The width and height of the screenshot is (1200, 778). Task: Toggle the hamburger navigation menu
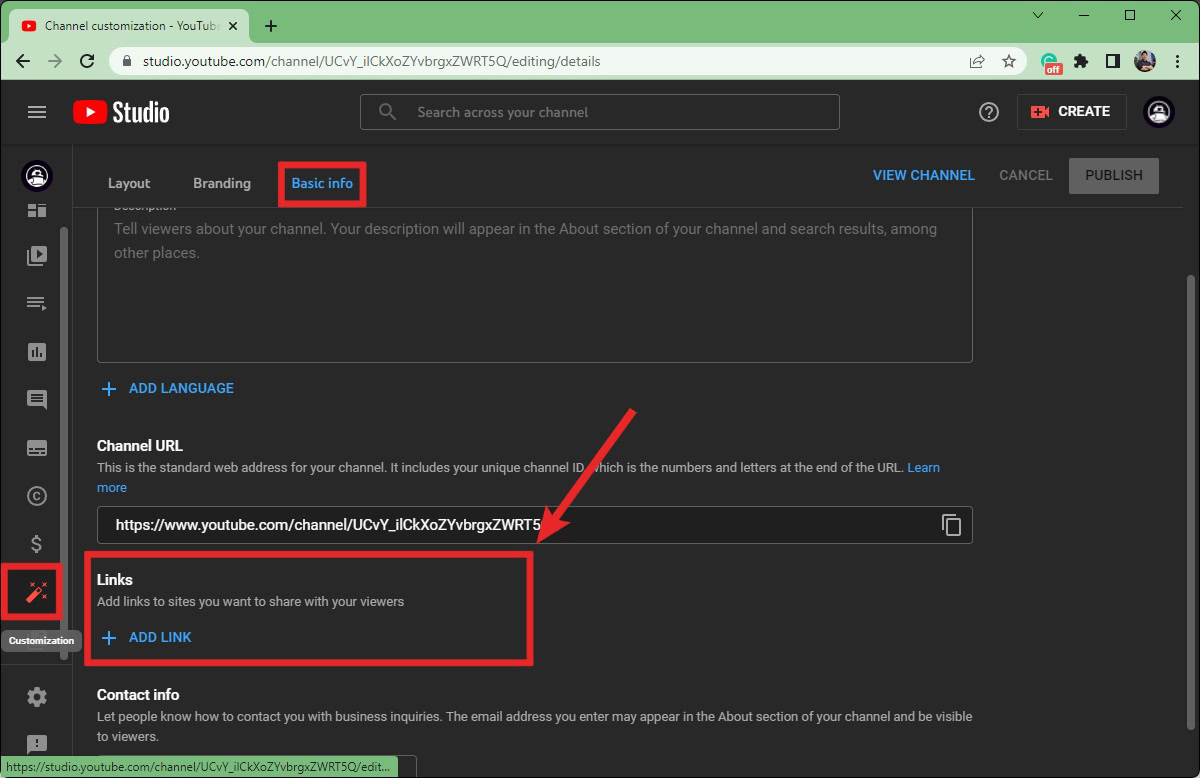click(37, 112)
